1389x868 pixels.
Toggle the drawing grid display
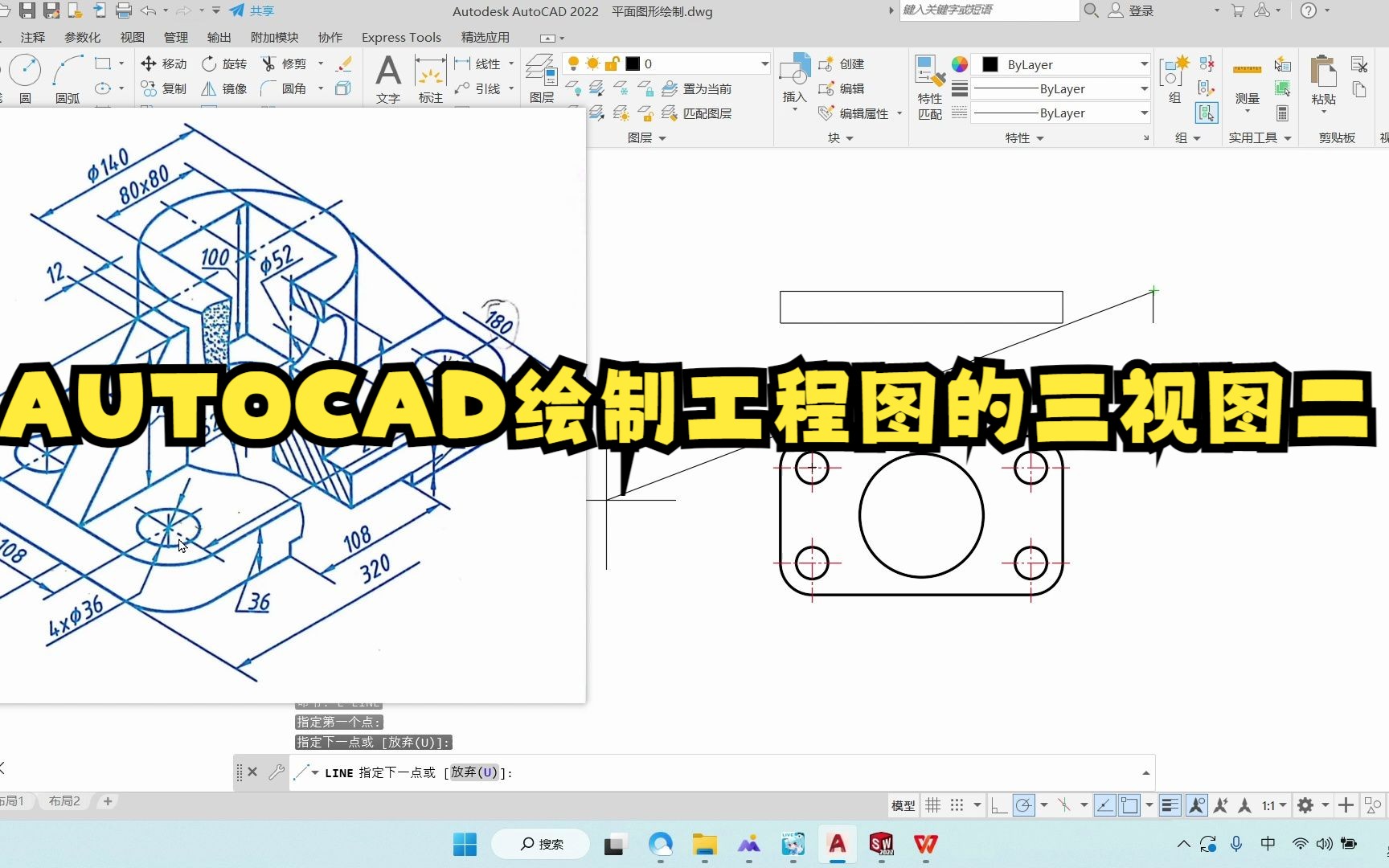[x=932, y=805]
